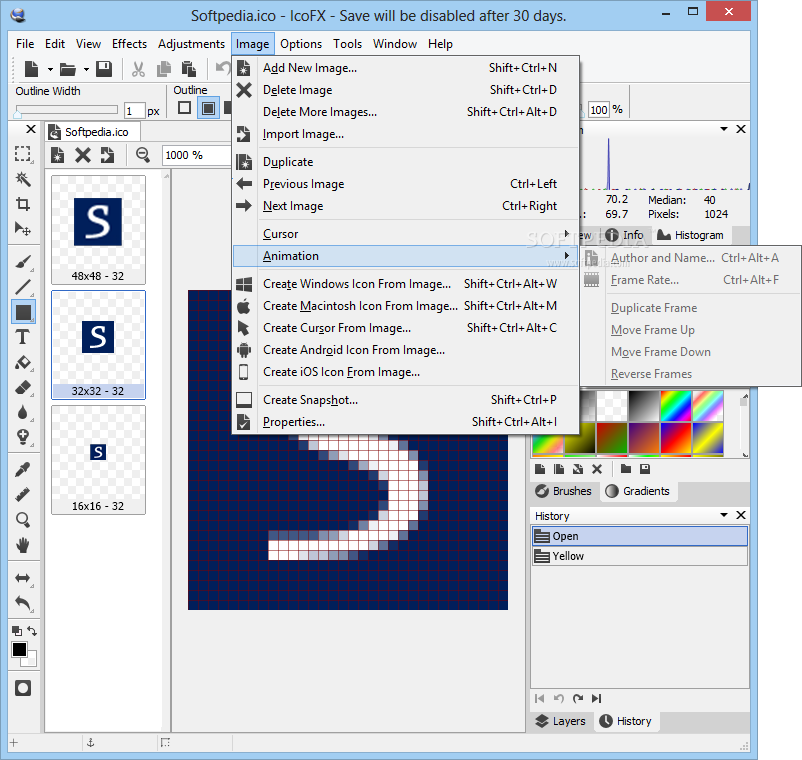Image resolution: width=802 pixels, height=760 pixels.
Task: Choose Import Image menu entry
Action: click(406, 133)
